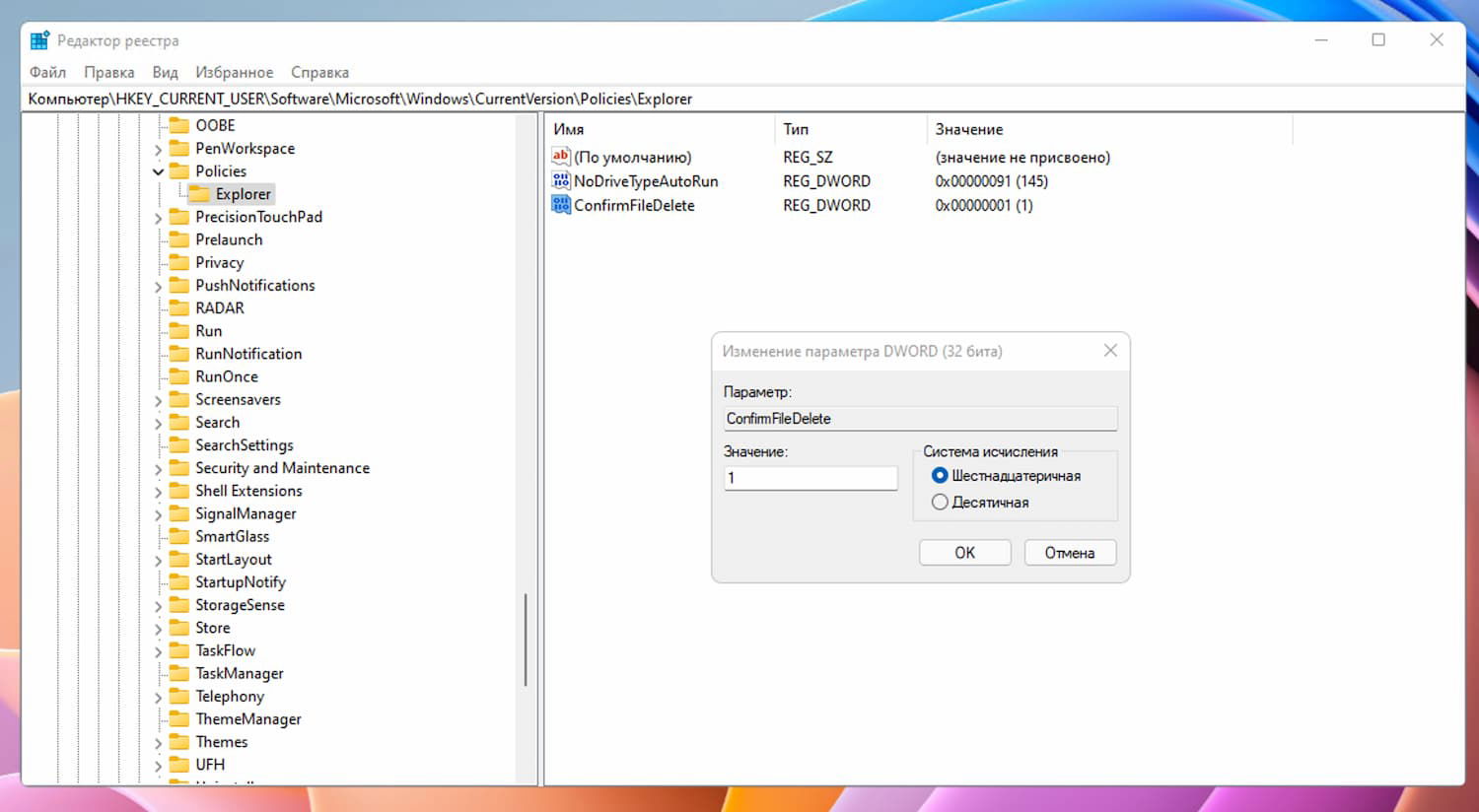Open the Правка menu

109,72
